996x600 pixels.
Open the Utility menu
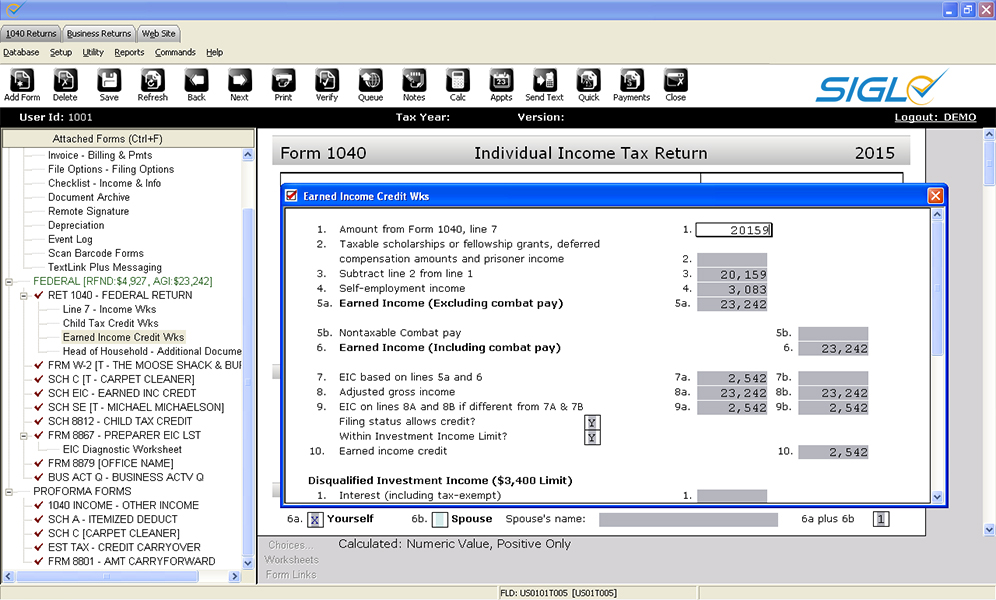tap(93, 52)
